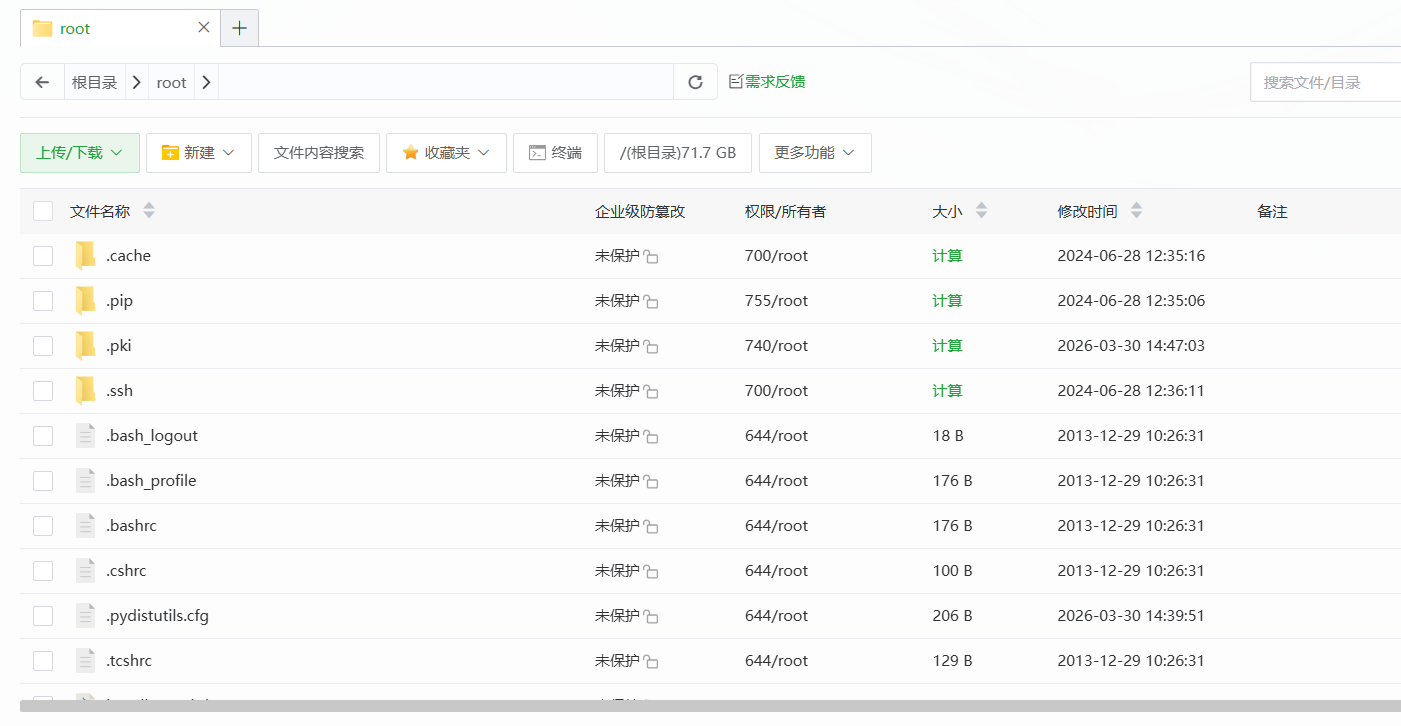Viewport: 1401px width, 726px height.
Task: Open the 更多功能 dropdown
Action: 814,153
